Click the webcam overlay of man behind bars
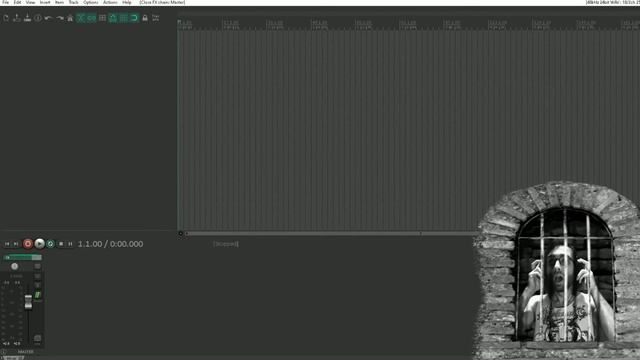This screenshot has width=640, height=360. point(557,270)
